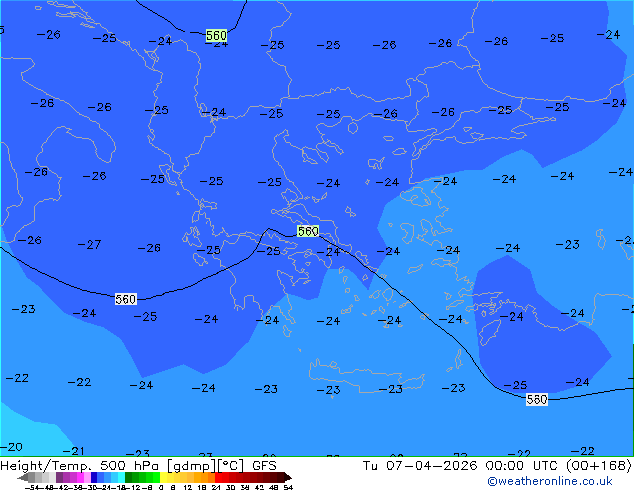
Task: Click the dark maroon right arrow of legend
Action: click(288, 477)
